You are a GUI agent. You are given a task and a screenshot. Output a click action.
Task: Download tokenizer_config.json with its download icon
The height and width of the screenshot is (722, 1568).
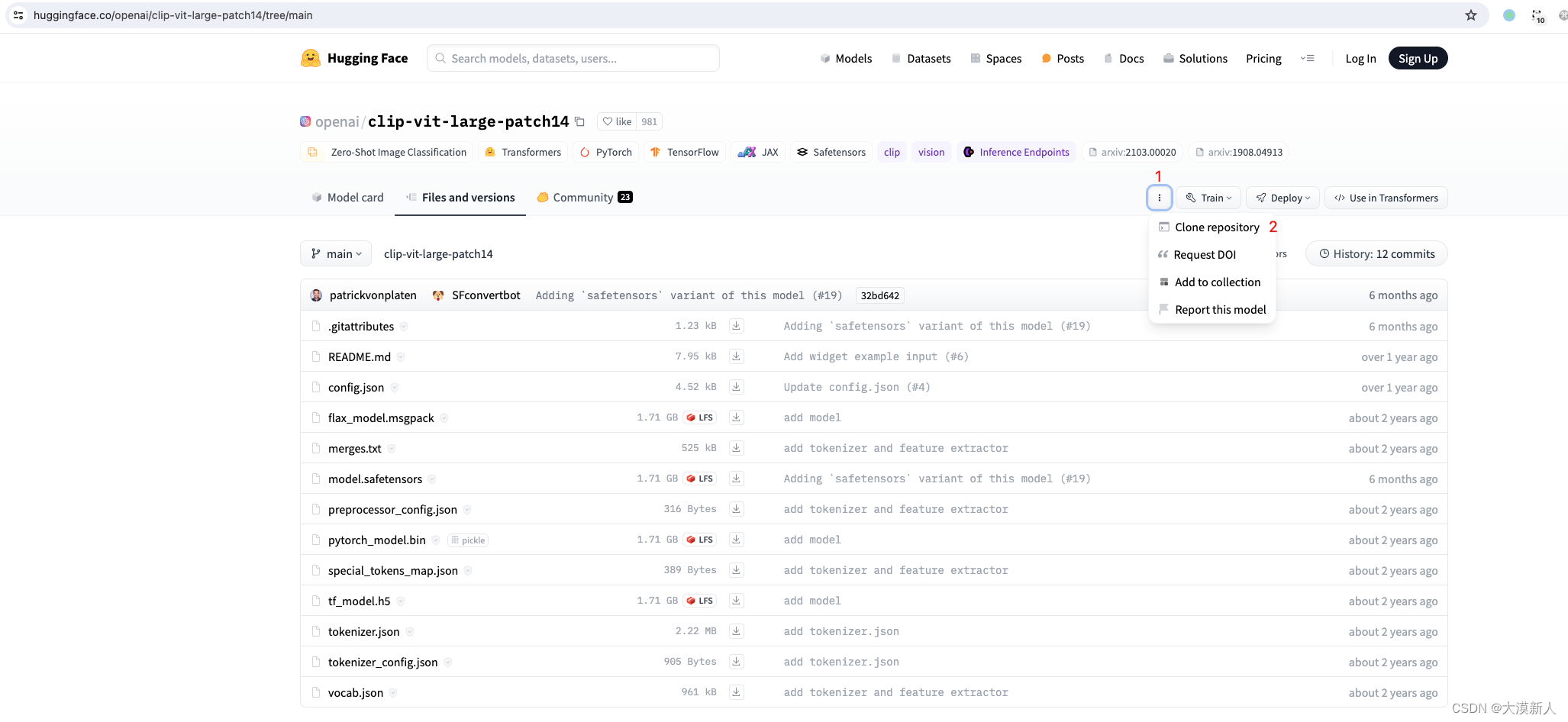pos(736,662)
